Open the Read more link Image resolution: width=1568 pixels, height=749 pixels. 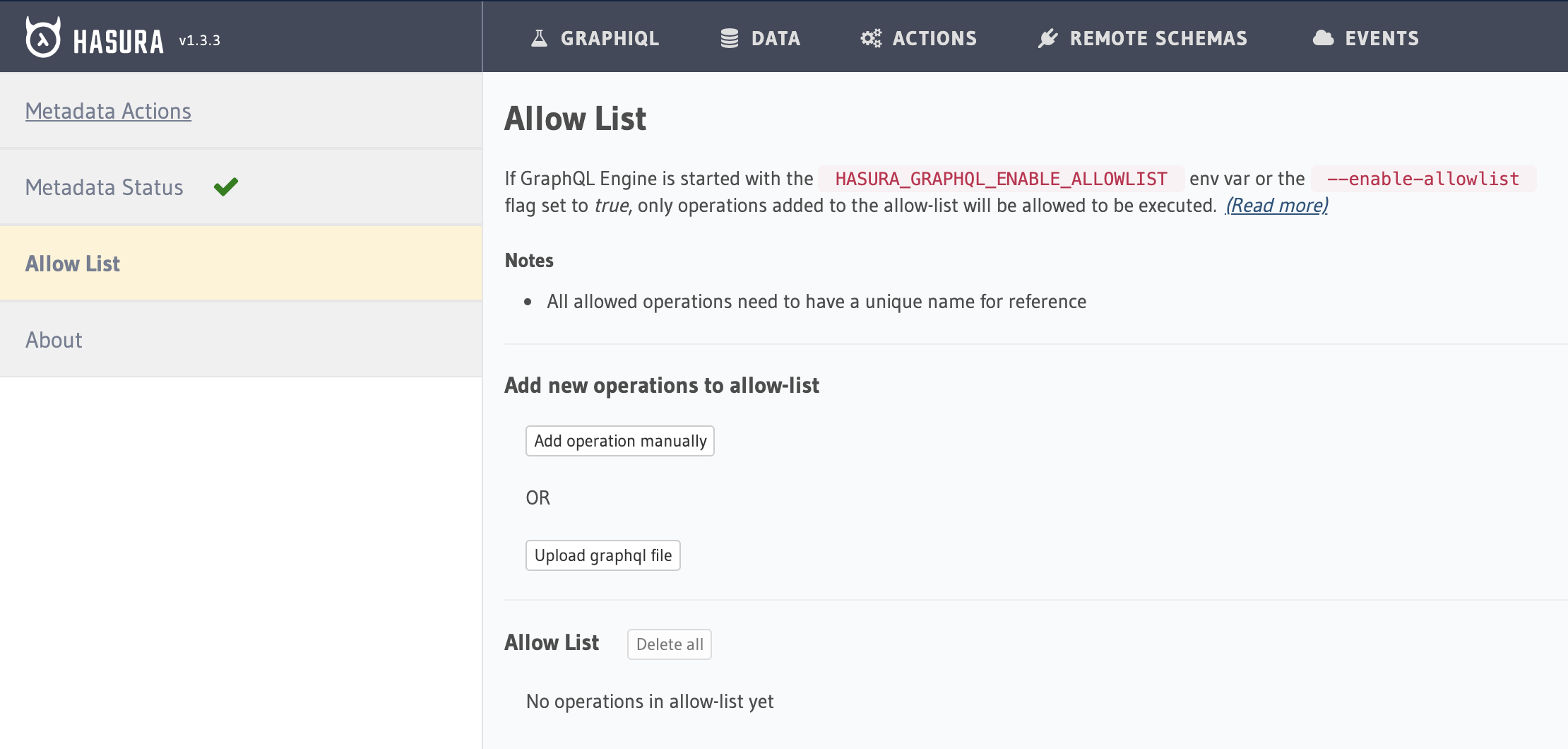1276,206
